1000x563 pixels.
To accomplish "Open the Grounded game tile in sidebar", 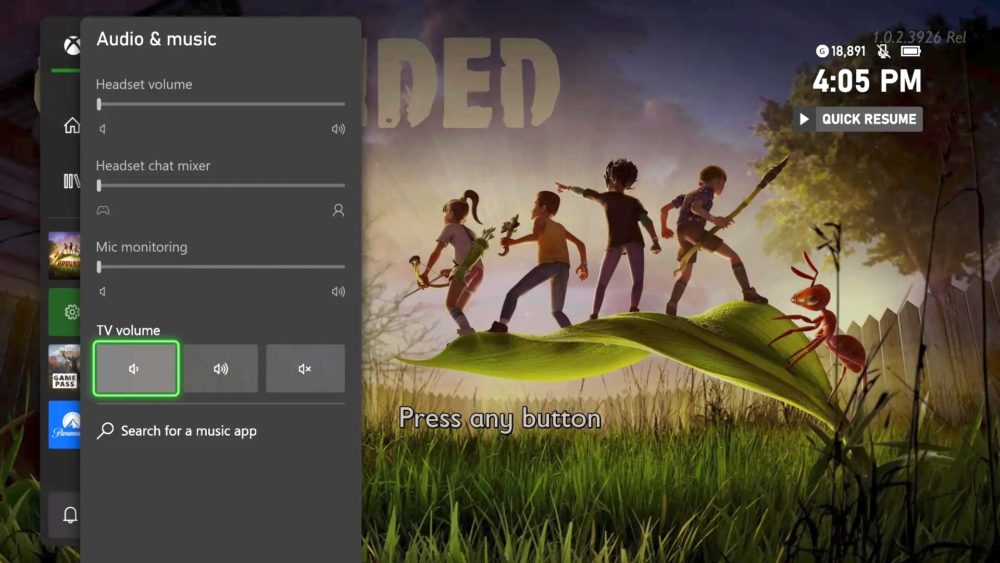I will 64,256.
